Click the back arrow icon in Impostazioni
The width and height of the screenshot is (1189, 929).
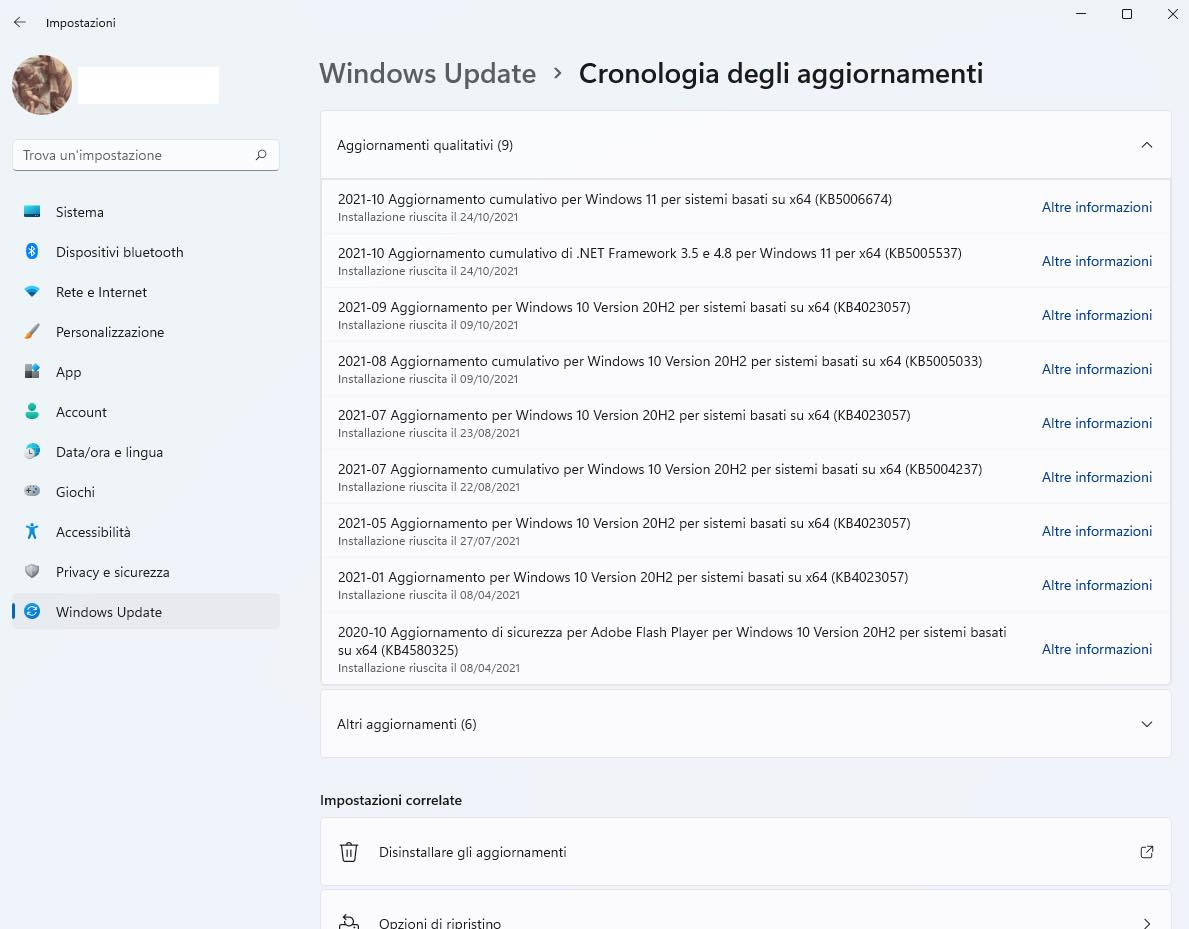[x=20, y=23]
